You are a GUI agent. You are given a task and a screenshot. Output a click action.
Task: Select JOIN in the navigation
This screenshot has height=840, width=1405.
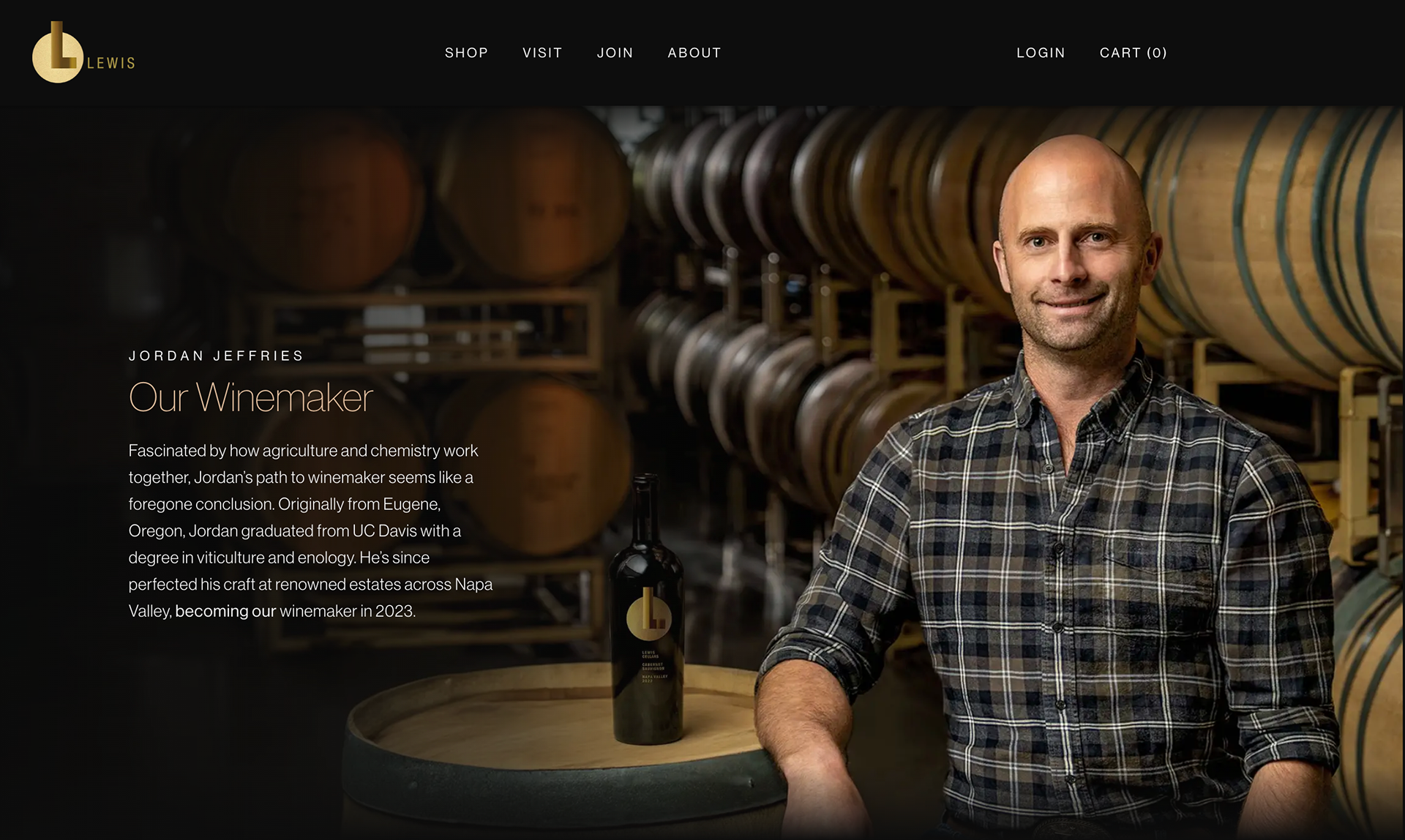click(615, 53)
